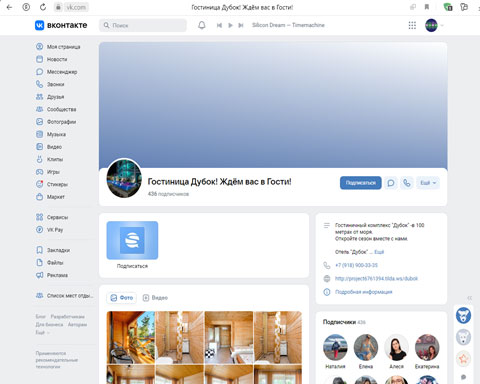
Task: Switch to Фото tab
Action: click(122, 298)
